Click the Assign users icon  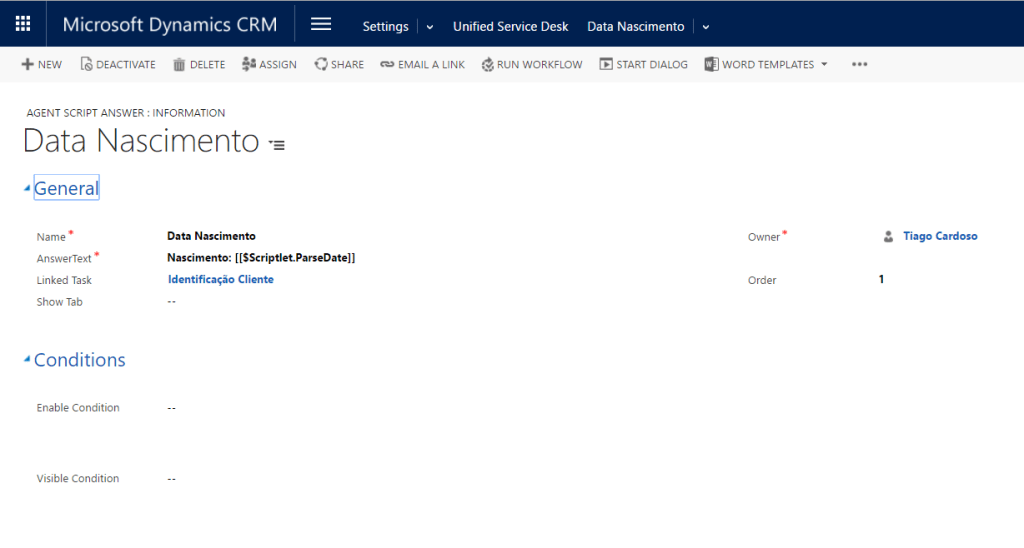pos(248,64)
